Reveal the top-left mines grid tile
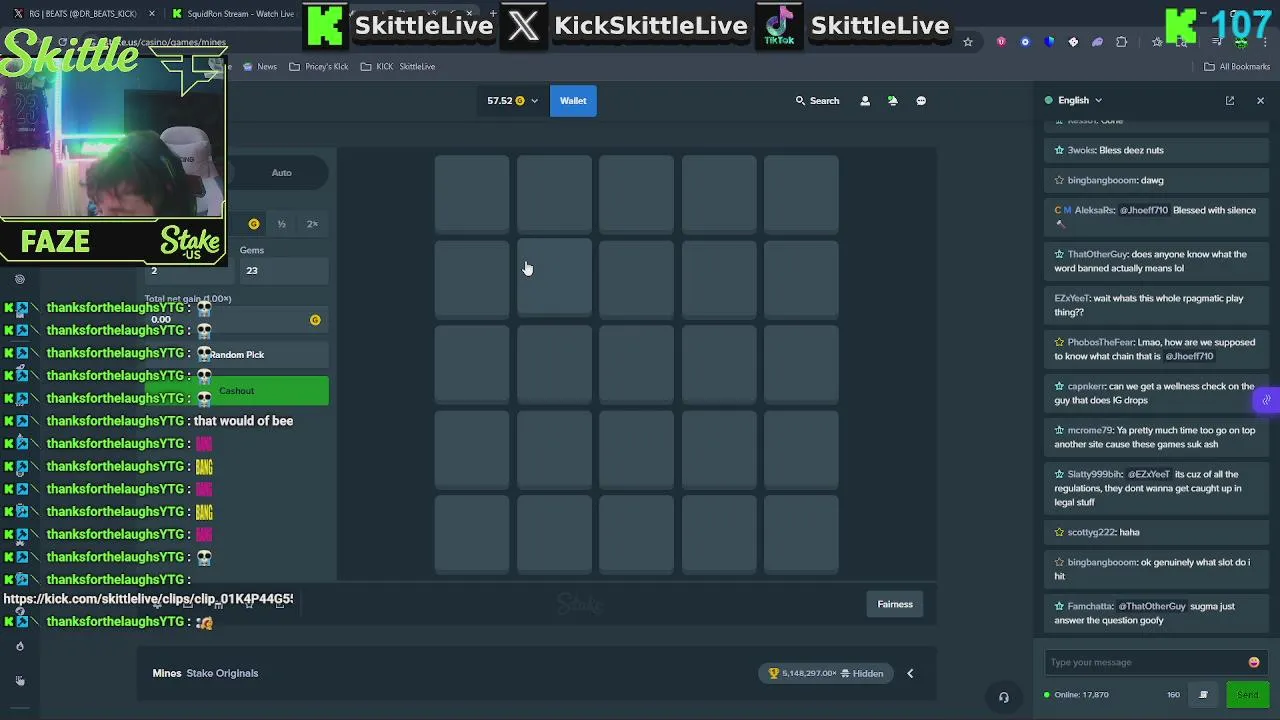This screenshot has height=720, width=1280. click(472, 194)
